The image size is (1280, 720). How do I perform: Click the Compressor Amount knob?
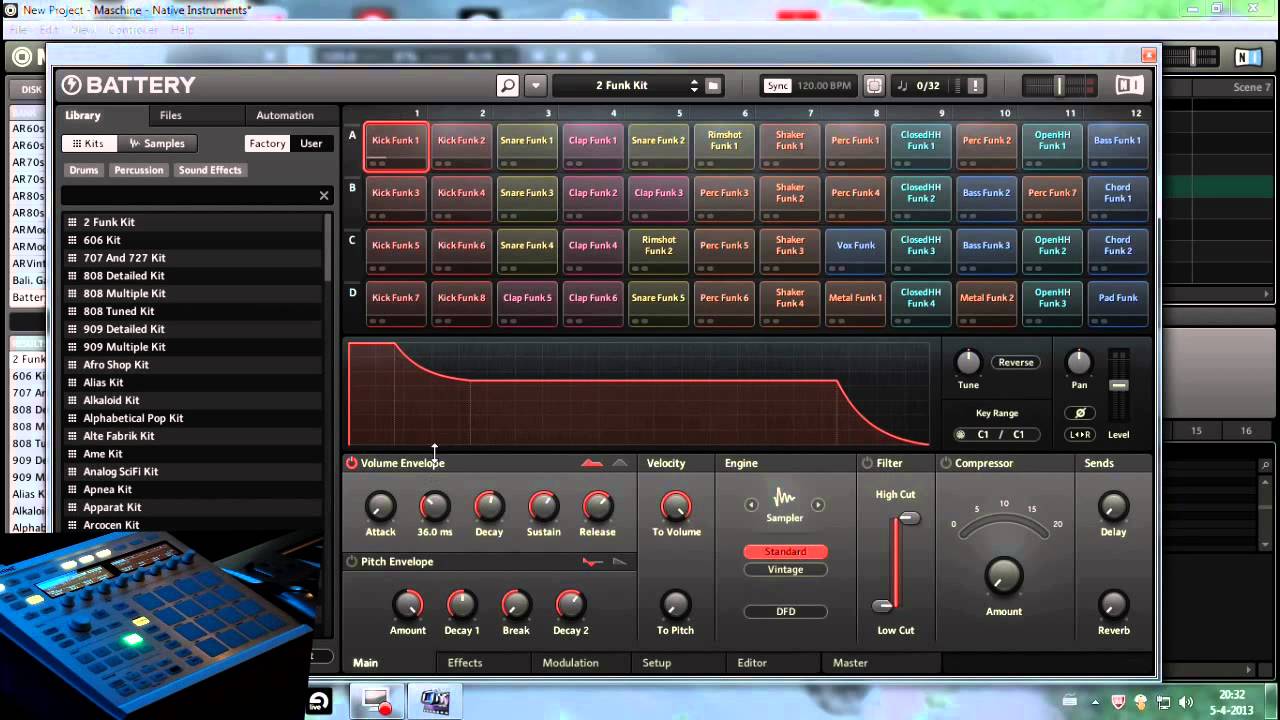tap(1004, 576)
